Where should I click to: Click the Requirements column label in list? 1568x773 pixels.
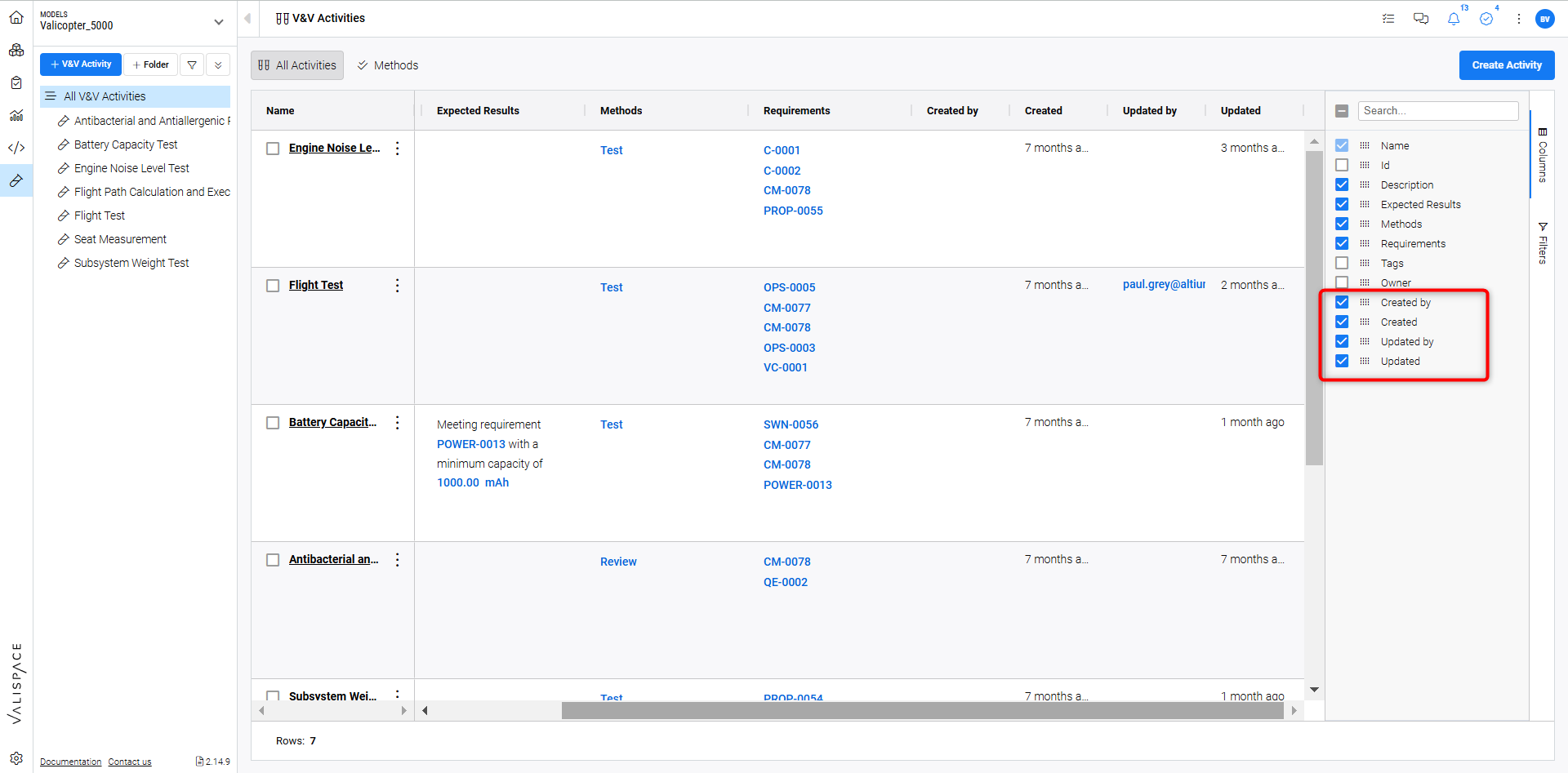point(1413,243)
